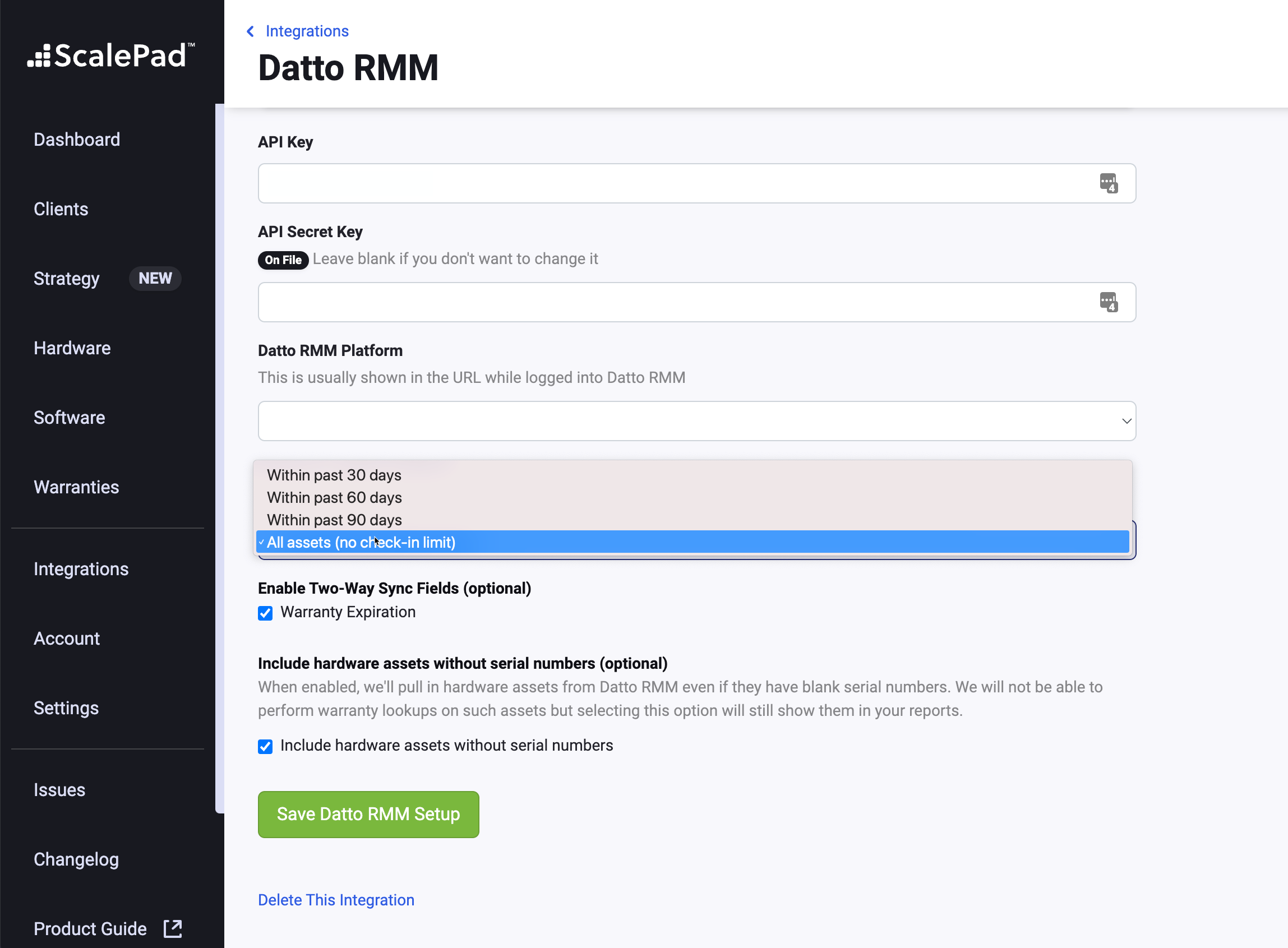This screenshot has width=1288, height=948.
Task: Click the NEW badge next to Strategy
Action: pyautogui.click(x=155, y=278)
